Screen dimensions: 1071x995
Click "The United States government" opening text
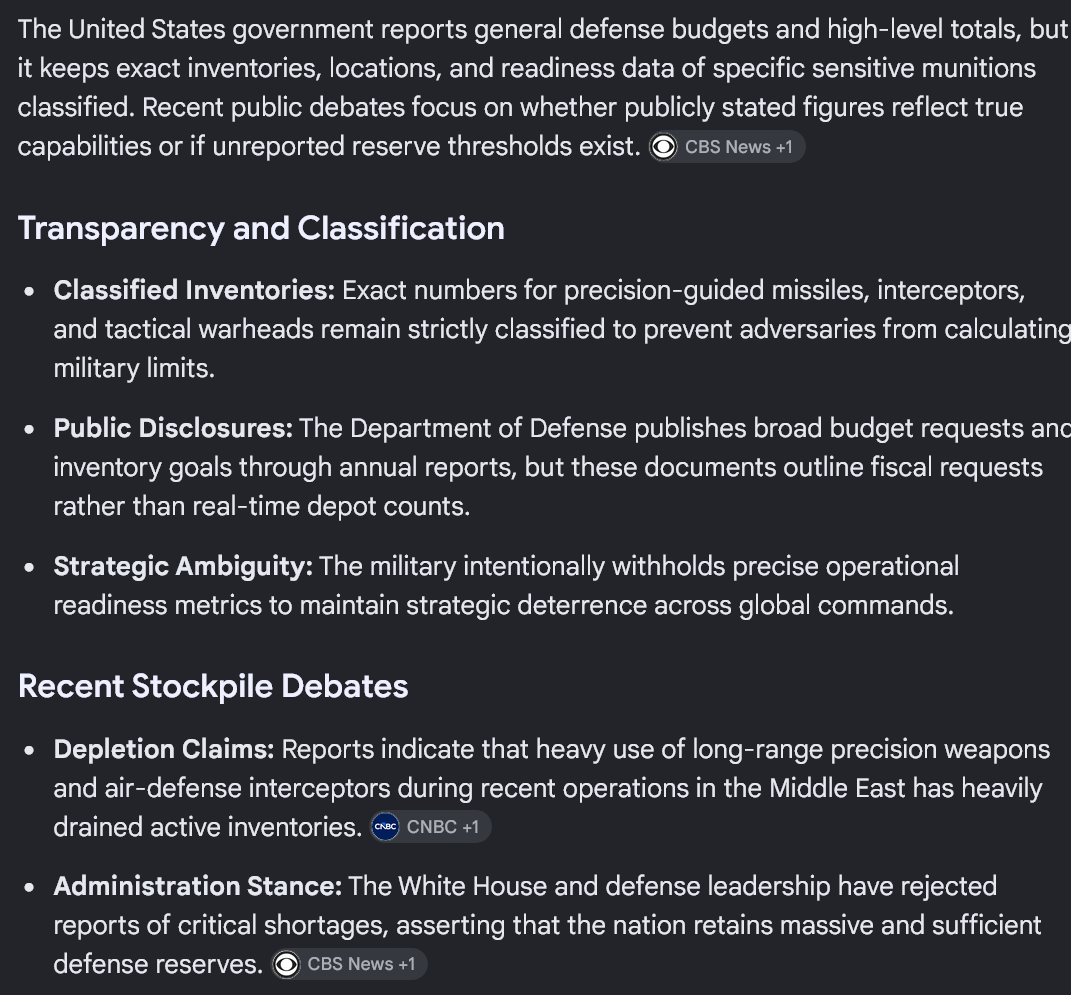[195, 30]
